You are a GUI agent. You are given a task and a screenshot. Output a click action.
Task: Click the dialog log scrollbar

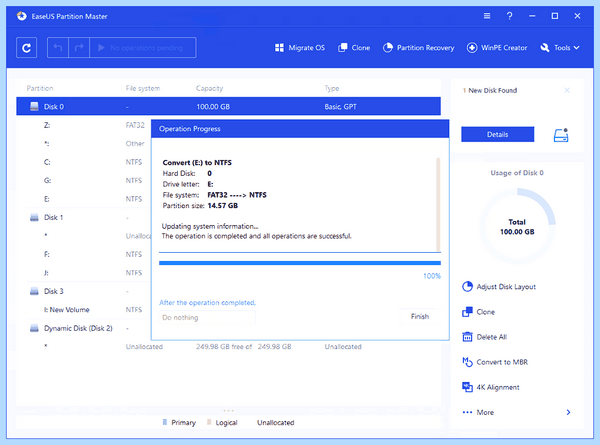coord(438,204)
